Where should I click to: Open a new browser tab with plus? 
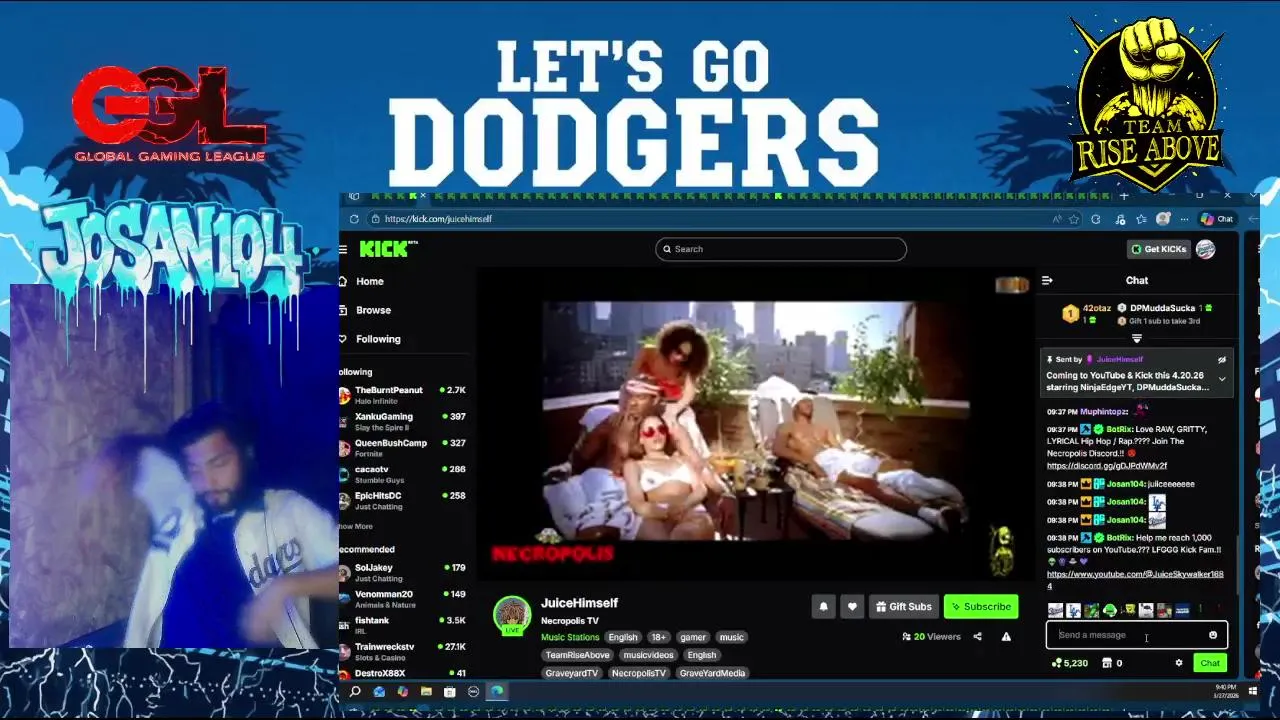tap(1124, 196)
